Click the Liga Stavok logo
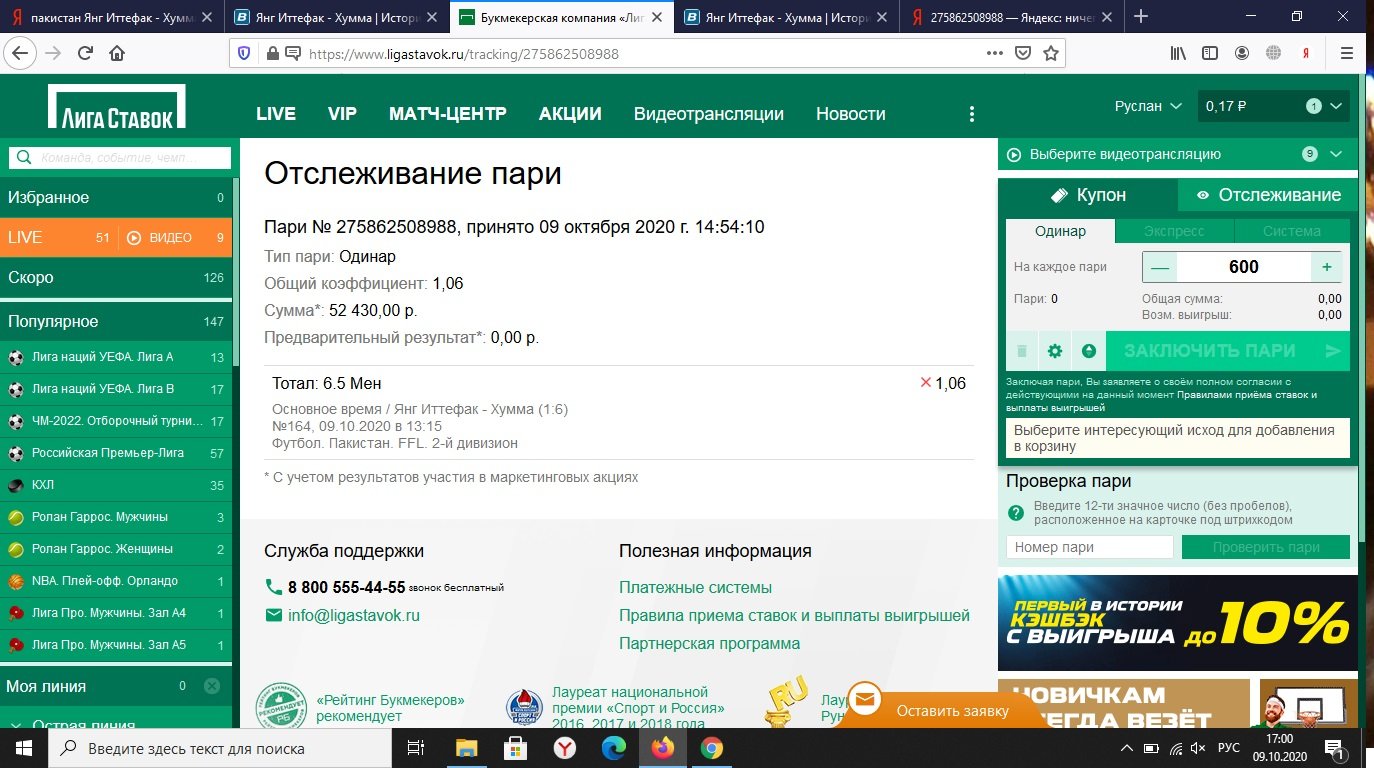 (x=117, y=107)
